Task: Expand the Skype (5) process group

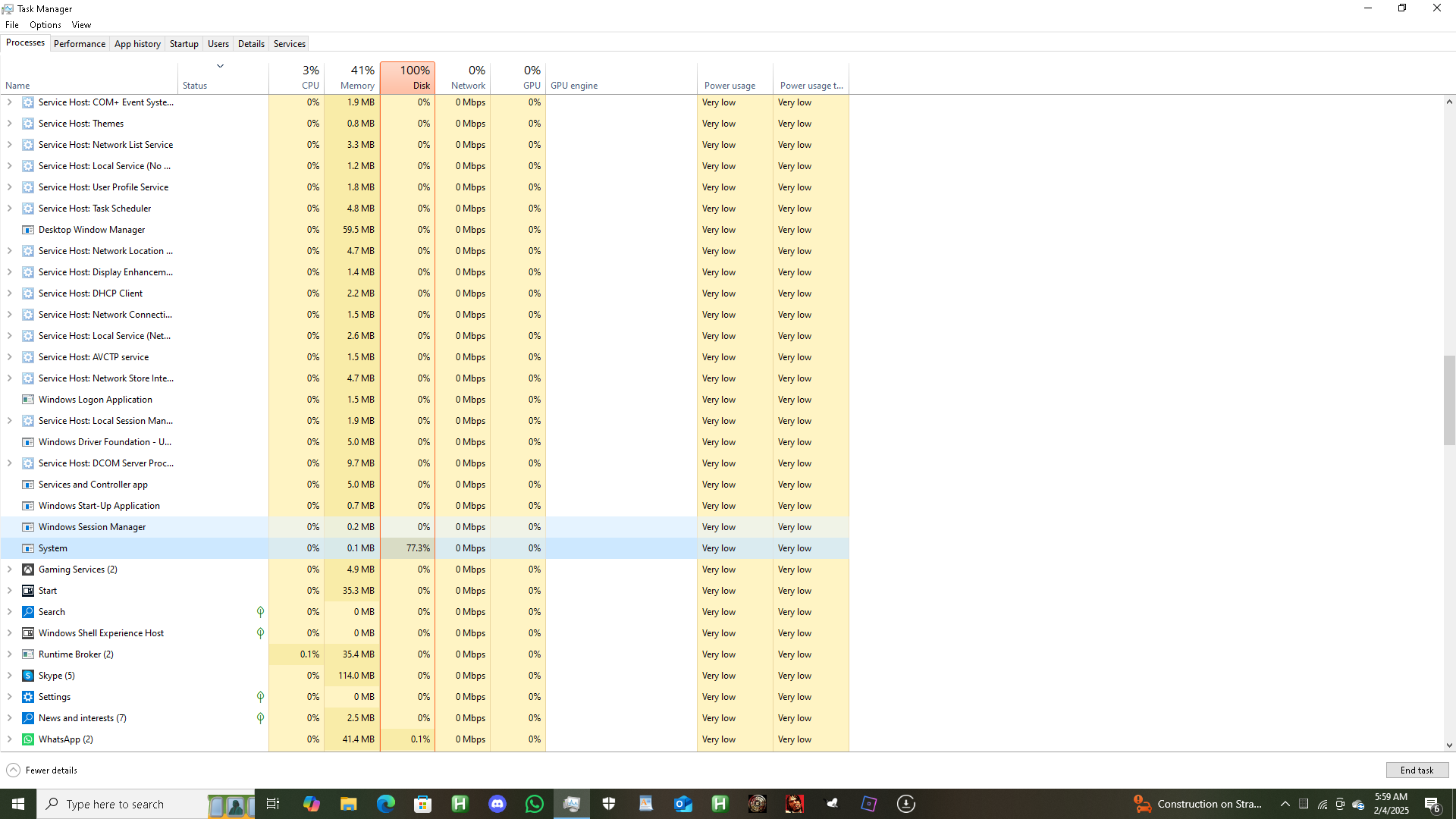Action: [9, 676]
